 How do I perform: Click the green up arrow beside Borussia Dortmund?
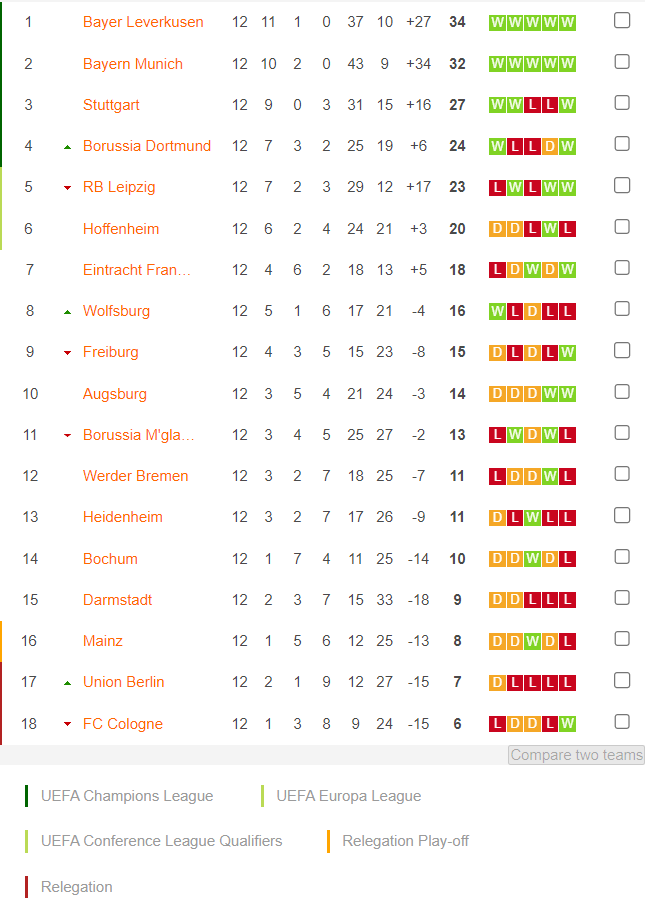tap(68, 147)
